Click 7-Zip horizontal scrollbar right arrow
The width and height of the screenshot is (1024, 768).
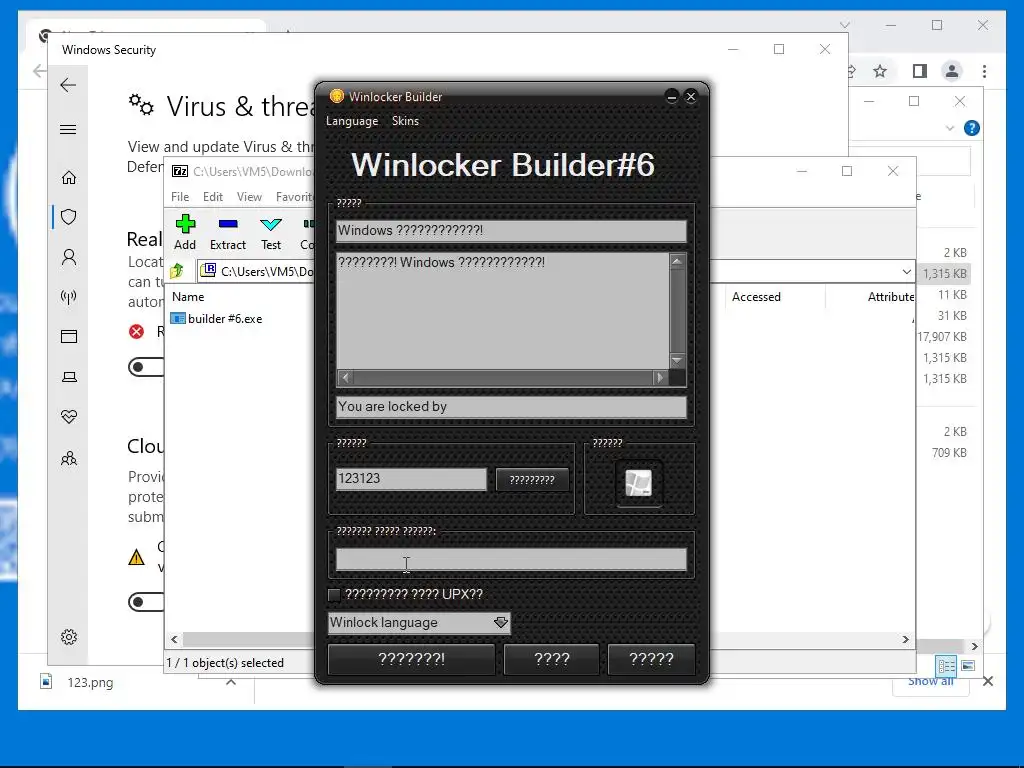tap(905, 639)
